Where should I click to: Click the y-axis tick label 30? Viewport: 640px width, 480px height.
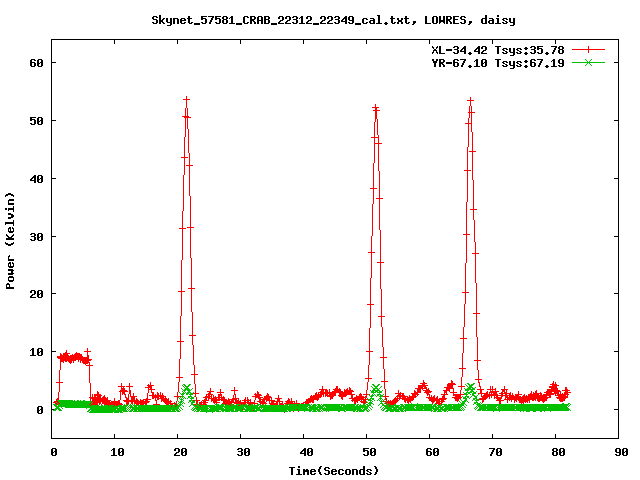(37, 237)
